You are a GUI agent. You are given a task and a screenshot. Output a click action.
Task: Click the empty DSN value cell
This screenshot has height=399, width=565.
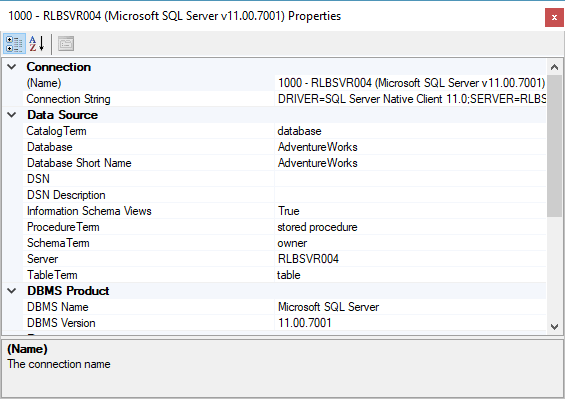click(410, 179)
